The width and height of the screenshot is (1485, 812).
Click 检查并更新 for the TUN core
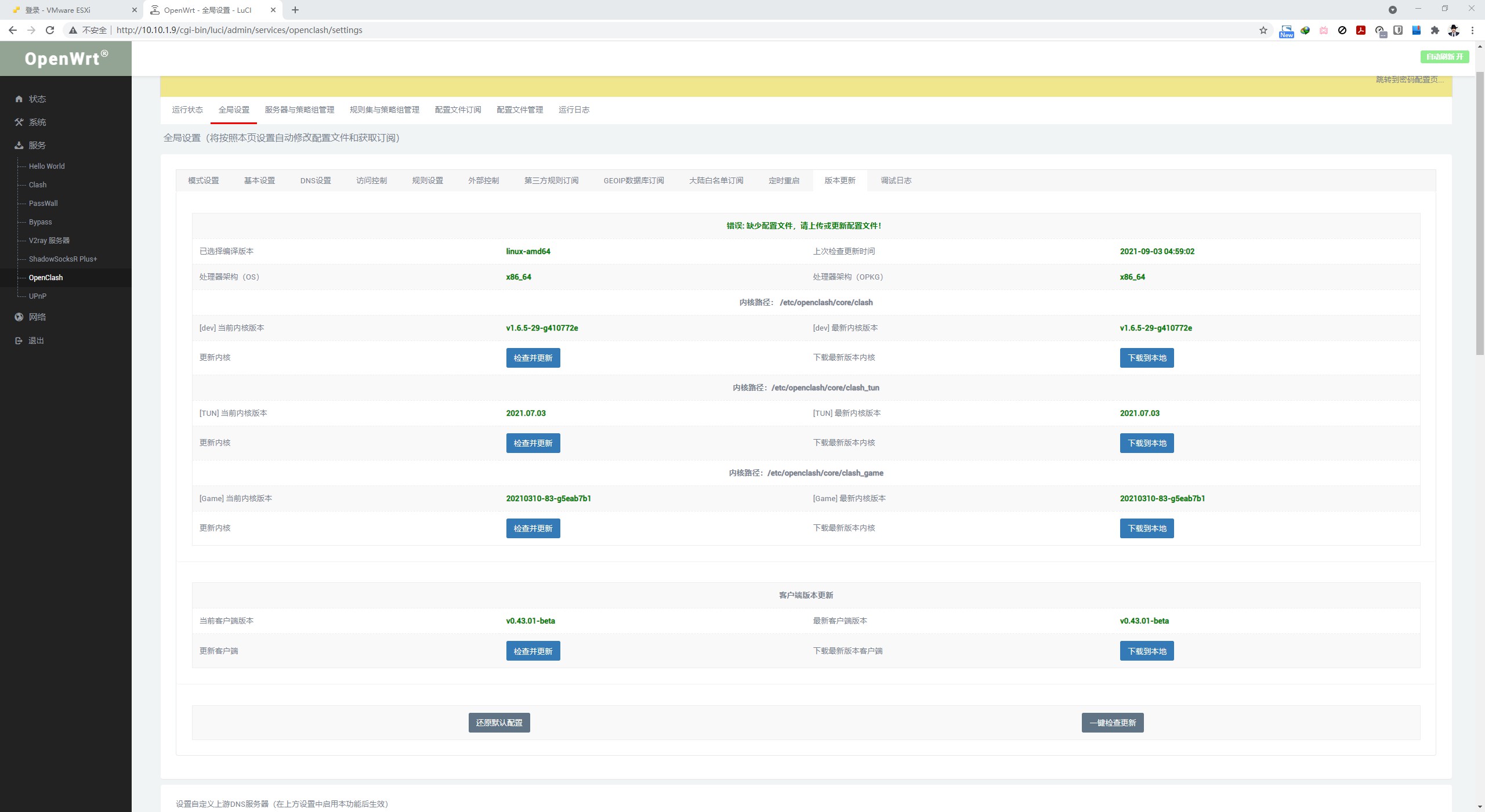tap(533, 443)
